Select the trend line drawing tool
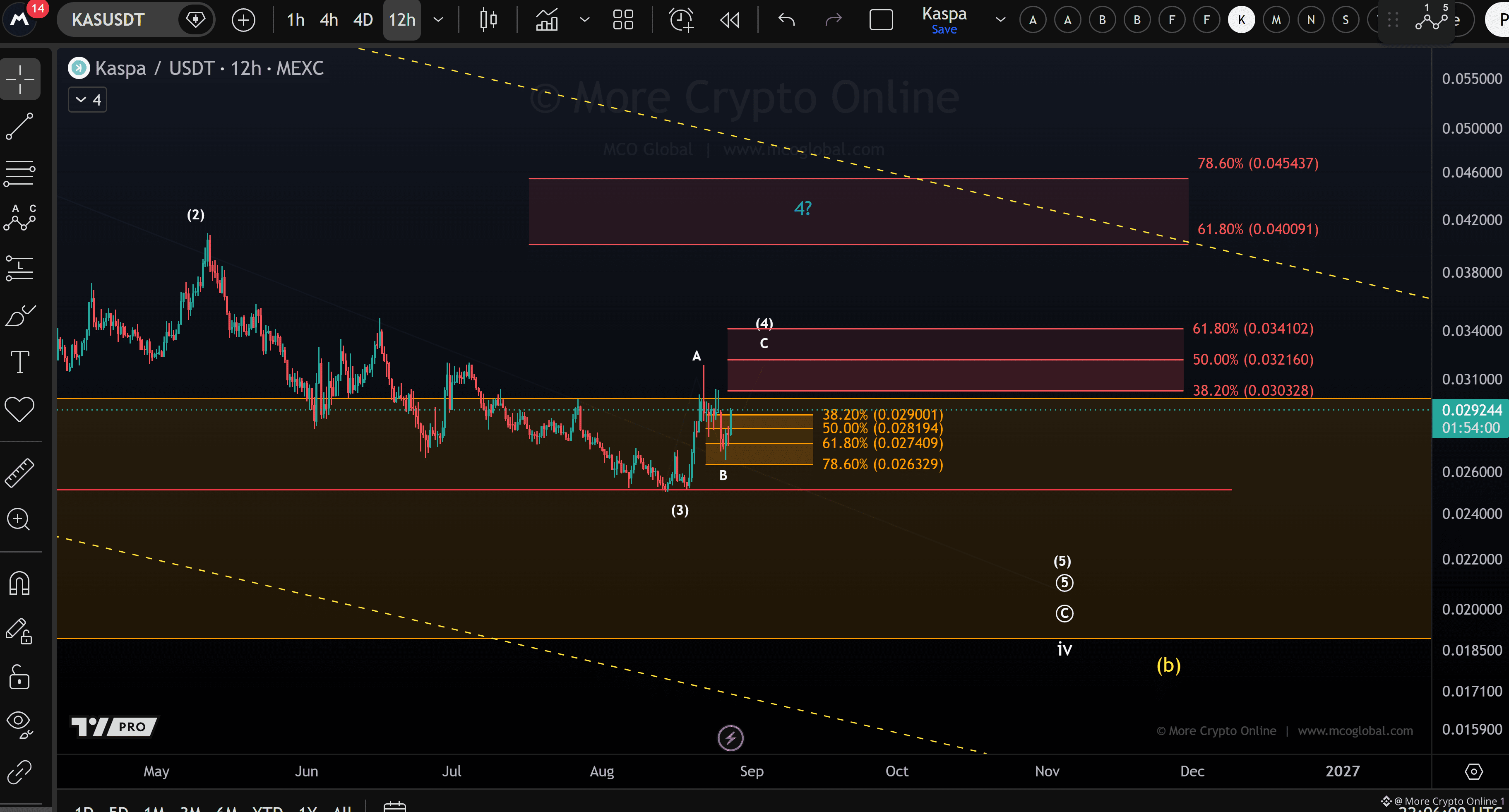1509x812 pixels. pyautogui.click(x=20, y=126)
